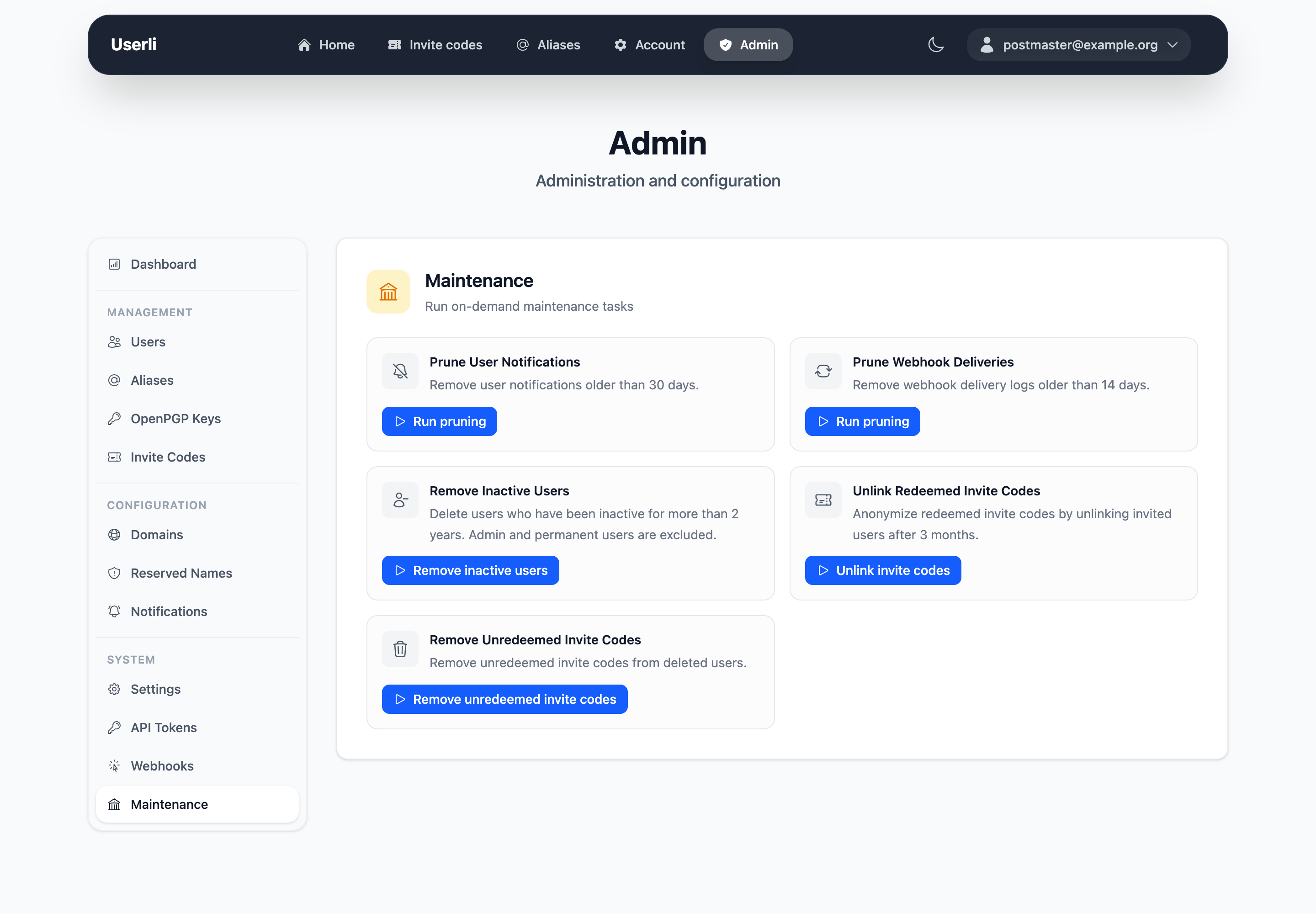This screenshot has height=914, width=1316.
Task: Open the Users link in the sidebar
Action: point(197,342)
